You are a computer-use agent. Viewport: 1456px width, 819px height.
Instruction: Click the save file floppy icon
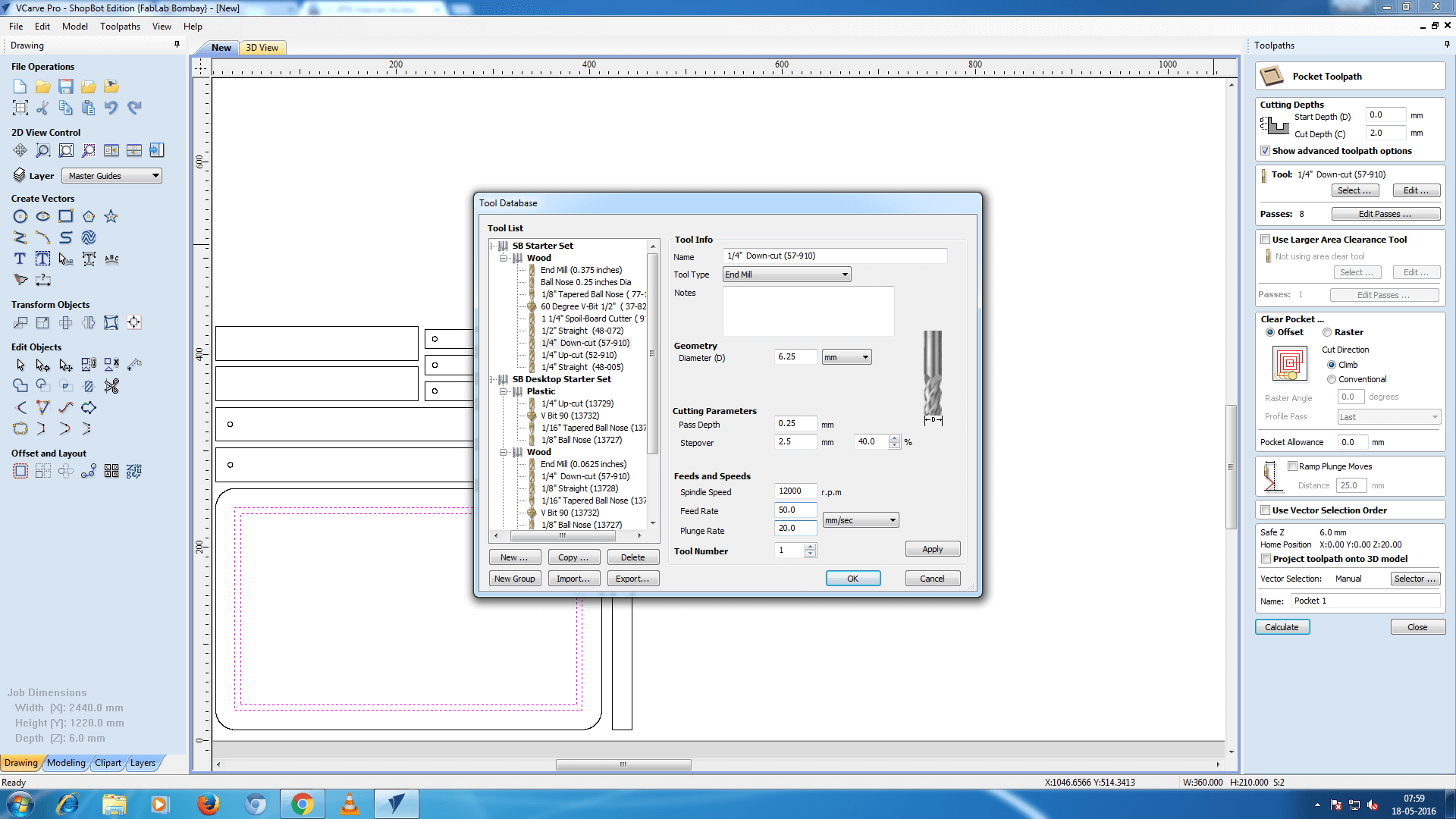[x=66, y=86]
